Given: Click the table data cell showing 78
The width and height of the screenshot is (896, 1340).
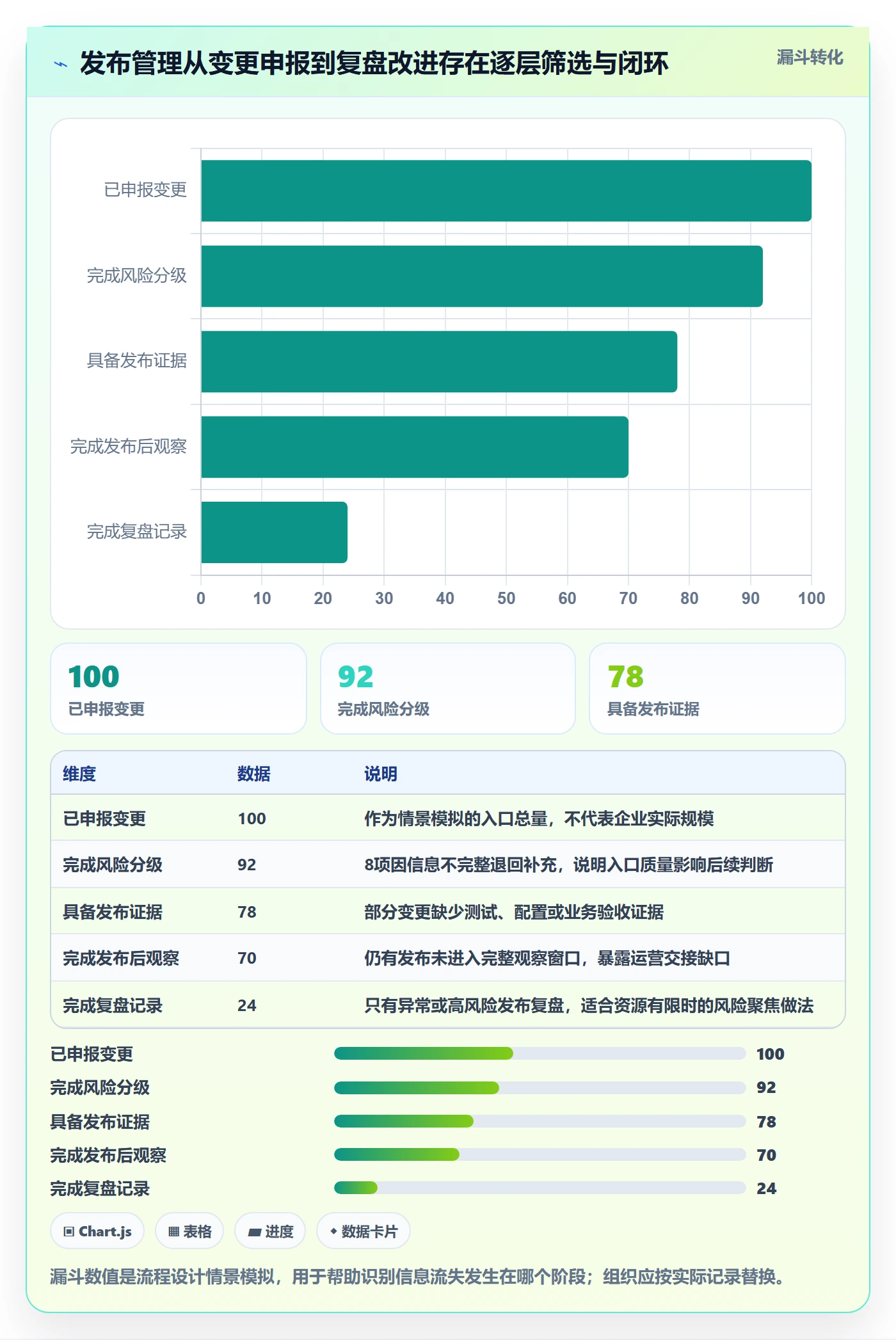Looking at the screenshot, I should [x=247, y=912].
